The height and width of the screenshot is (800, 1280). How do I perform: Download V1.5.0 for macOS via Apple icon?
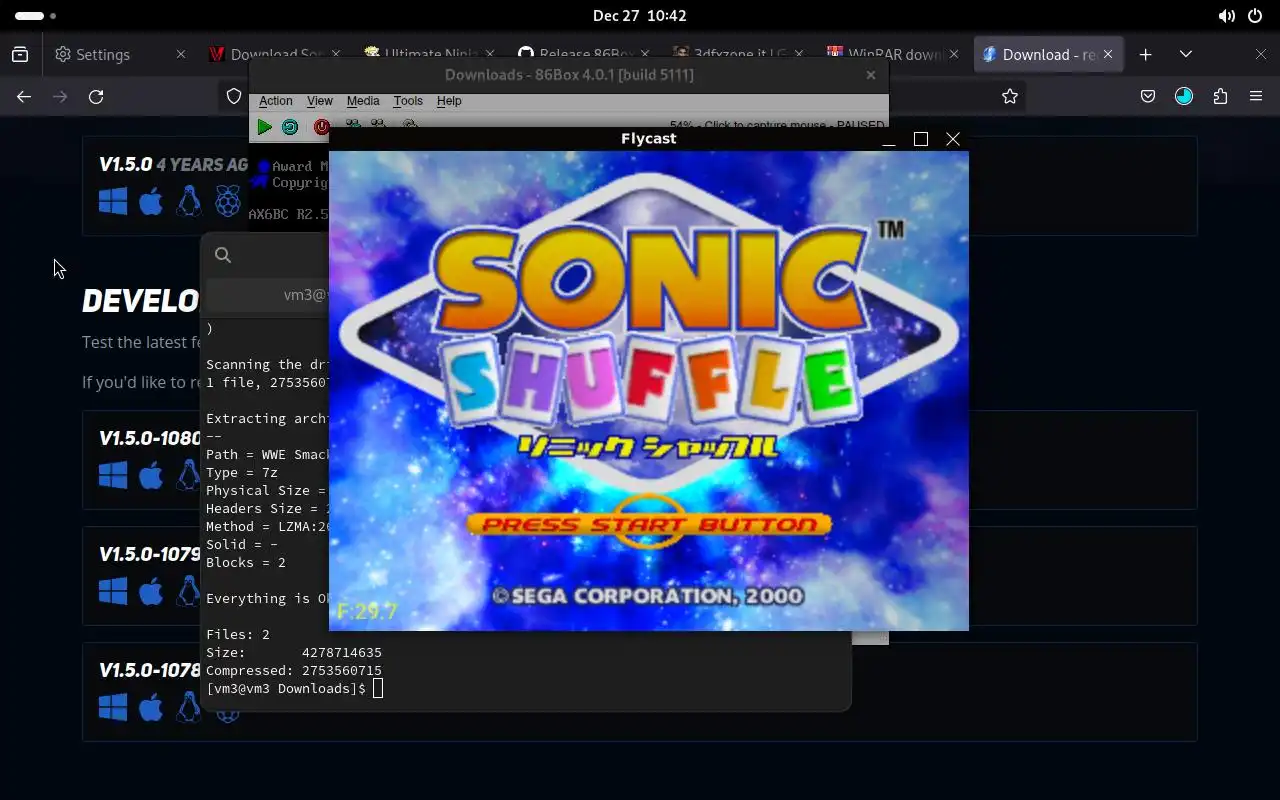(151, 202)
